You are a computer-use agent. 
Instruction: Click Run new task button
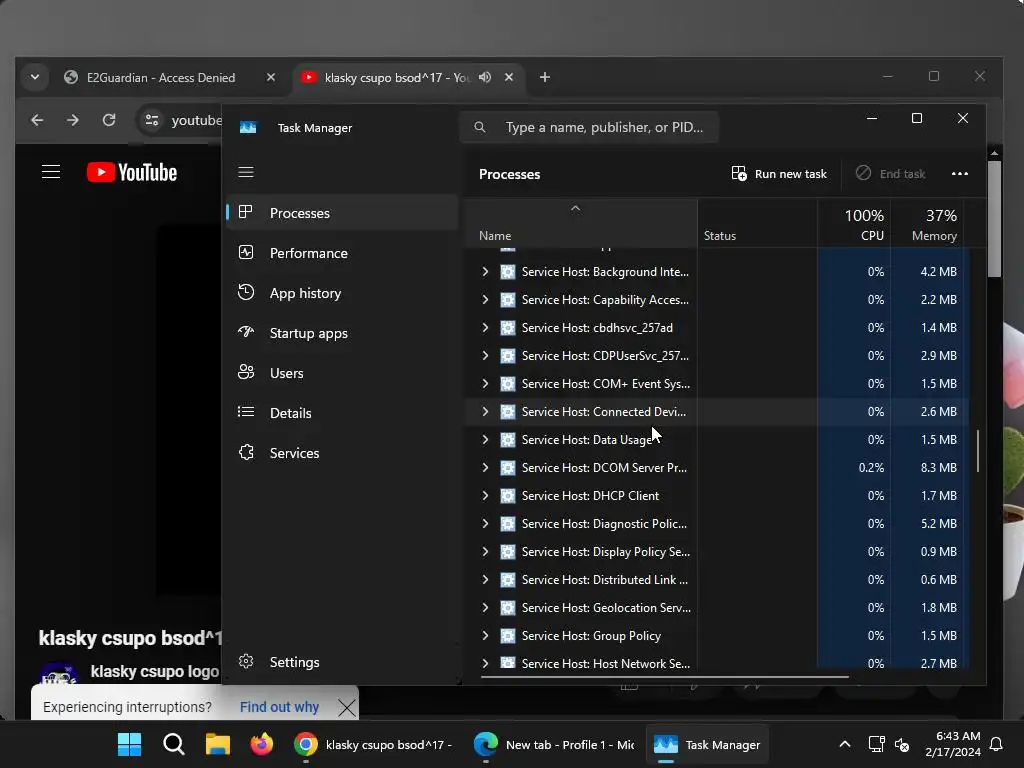click(778, 174)
